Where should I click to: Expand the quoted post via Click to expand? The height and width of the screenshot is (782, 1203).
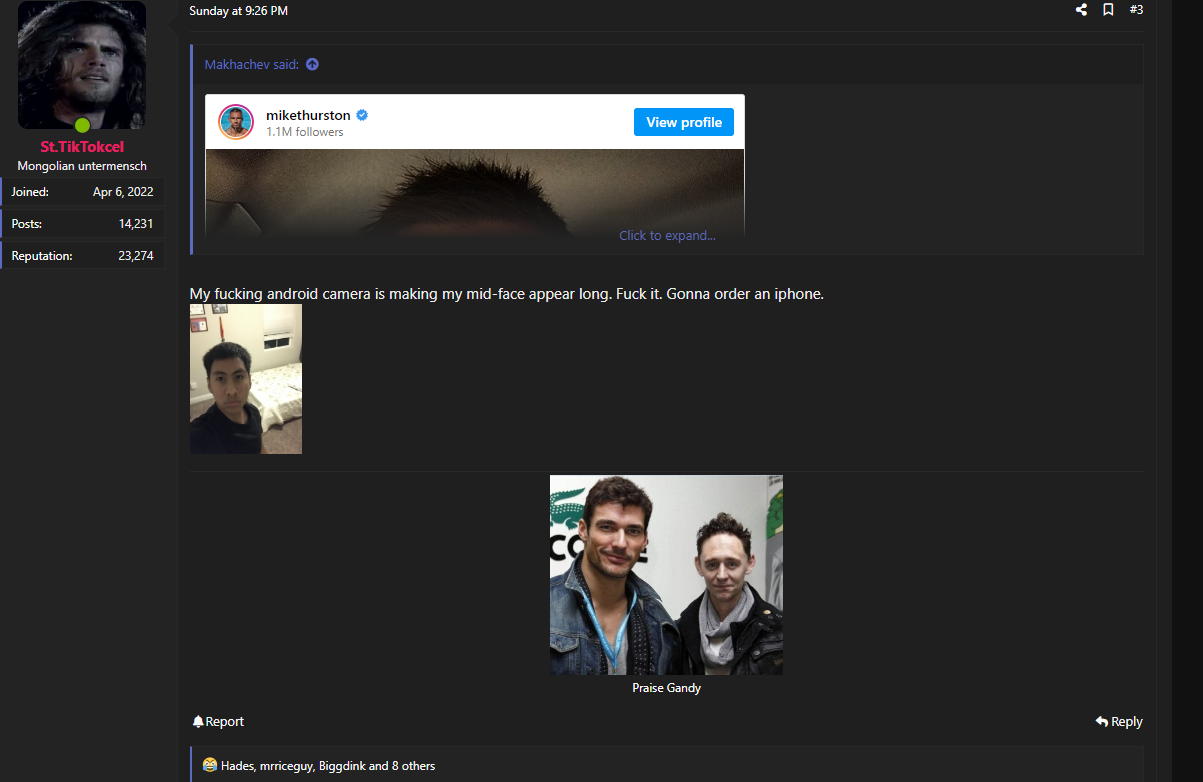[x=667, y=236]
